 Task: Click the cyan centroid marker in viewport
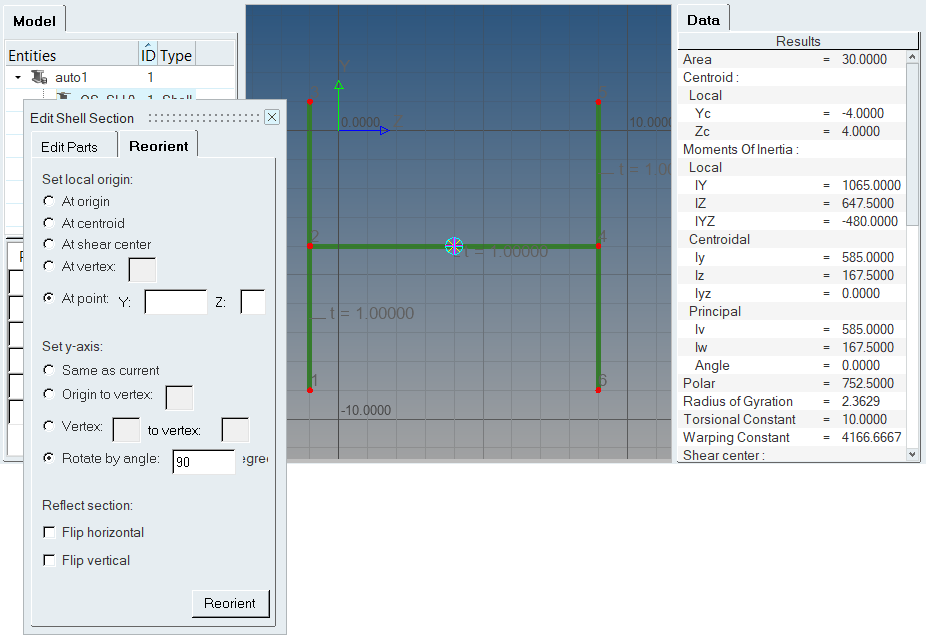pyautogui.click(x=454, y=246)
